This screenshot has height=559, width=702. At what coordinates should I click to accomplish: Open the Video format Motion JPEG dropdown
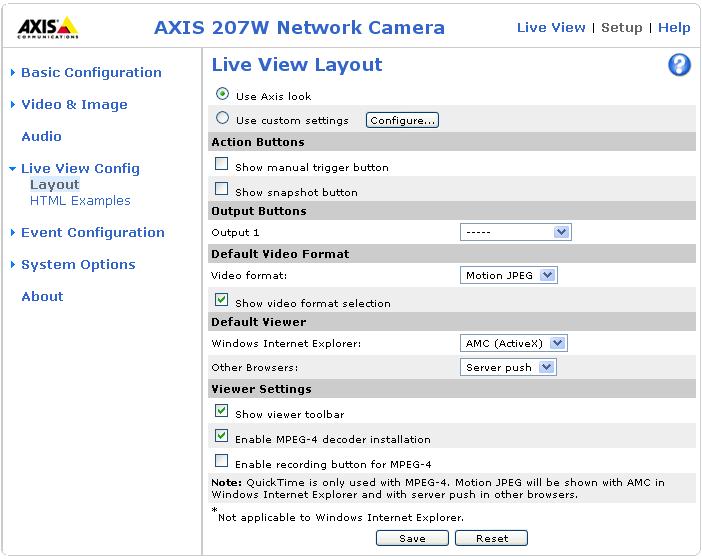coord(509,275)
